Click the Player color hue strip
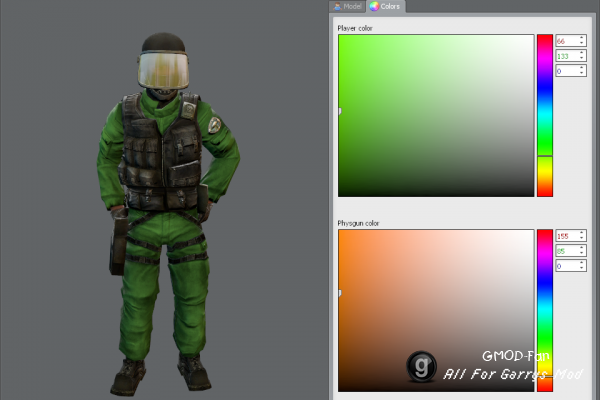This screenshot has height=400, width=600. pyautogui.click(x=545, y=116)
